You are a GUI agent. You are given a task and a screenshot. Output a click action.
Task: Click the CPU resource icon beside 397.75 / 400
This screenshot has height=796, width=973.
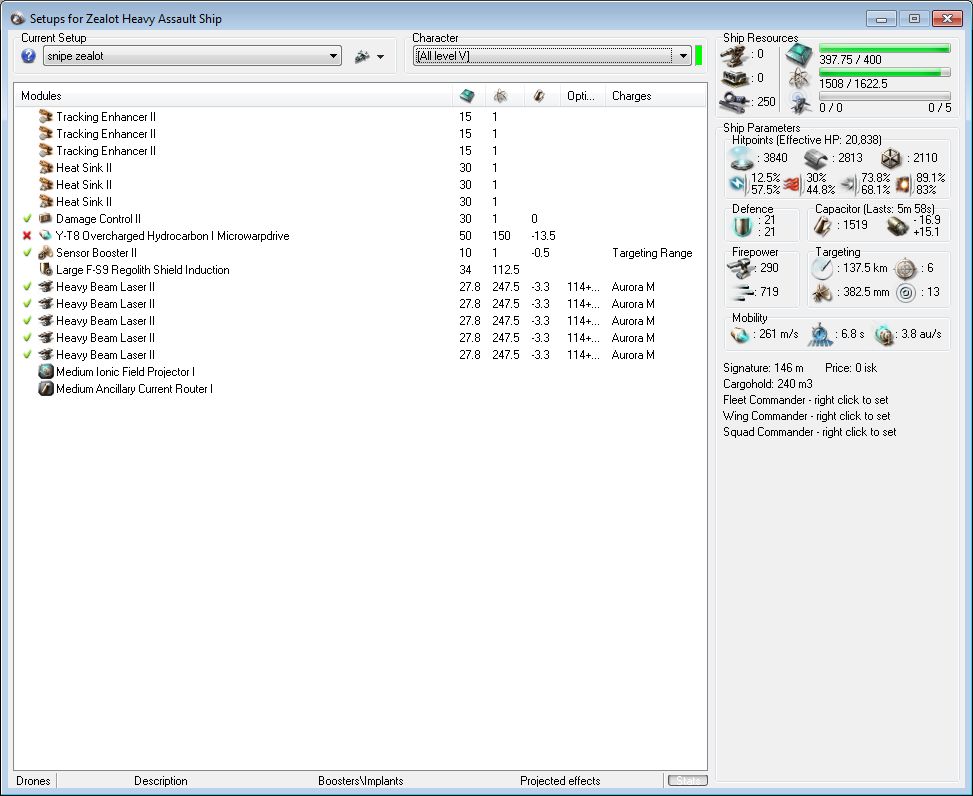[x=799, y=56]
